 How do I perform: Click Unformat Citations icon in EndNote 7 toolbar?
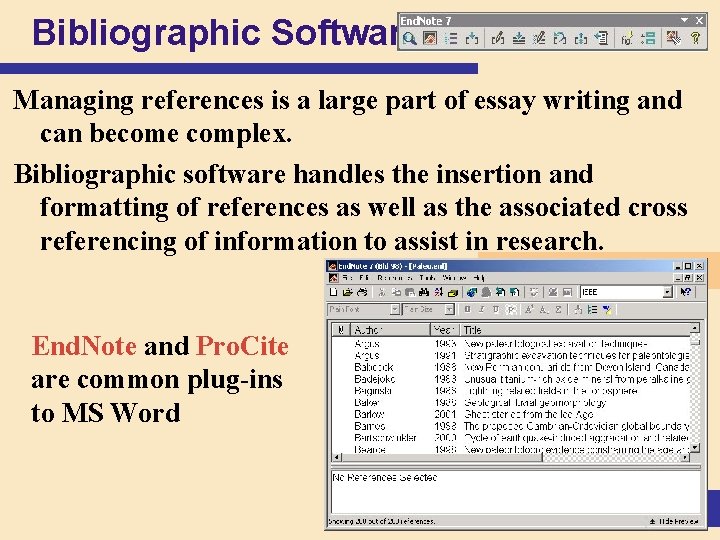560,39
